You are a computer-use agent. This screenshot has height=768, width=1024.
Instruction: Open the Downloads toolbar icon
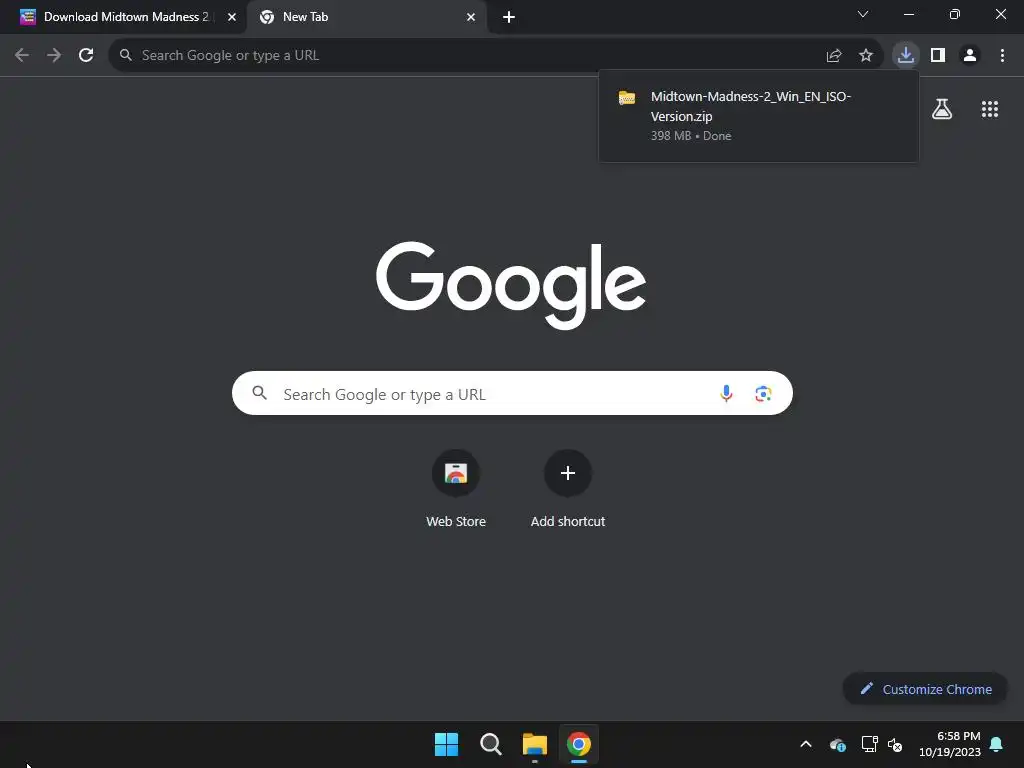906,55
